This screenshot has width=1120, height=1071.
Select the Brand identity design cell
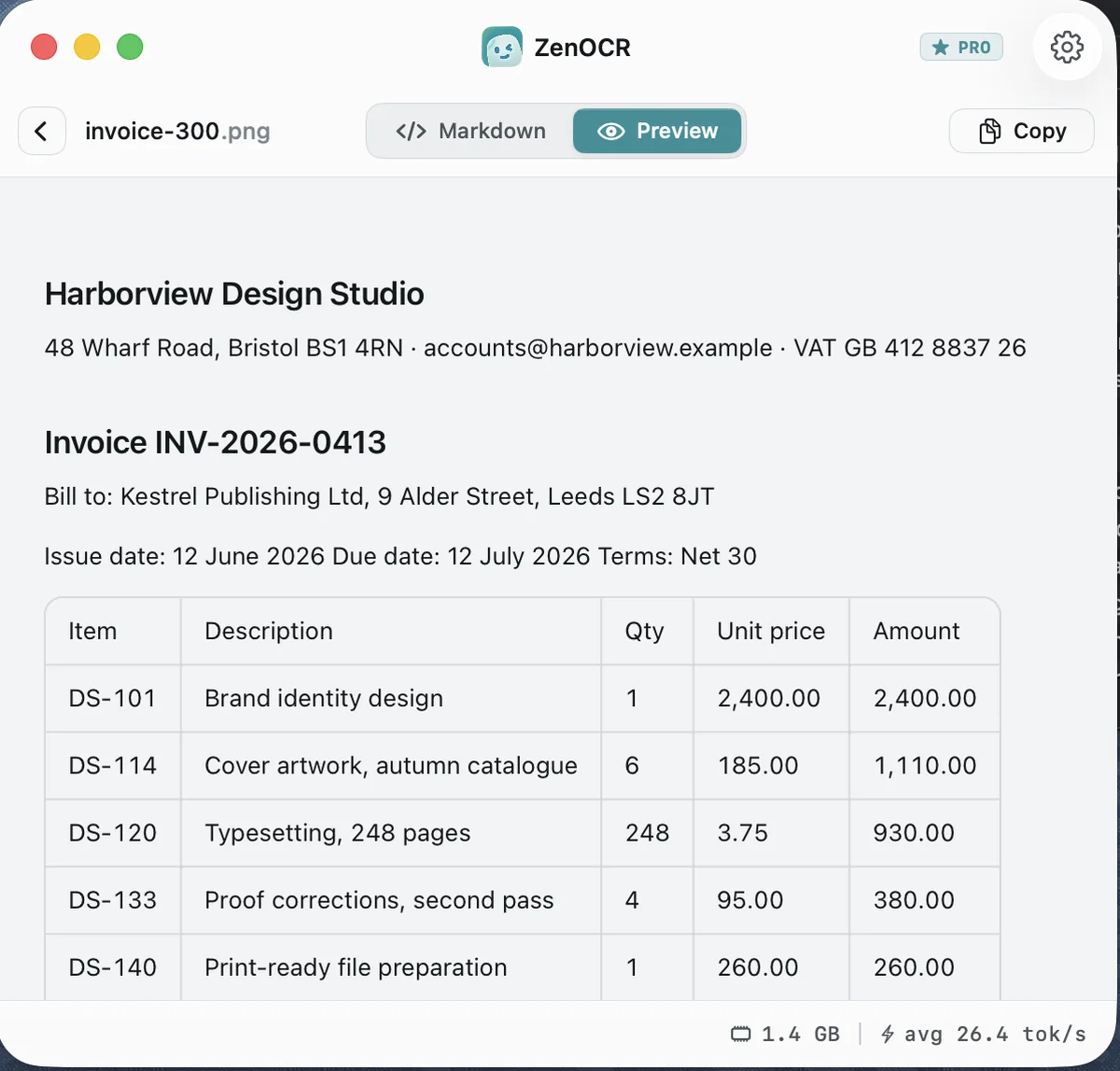coord(391,699)
